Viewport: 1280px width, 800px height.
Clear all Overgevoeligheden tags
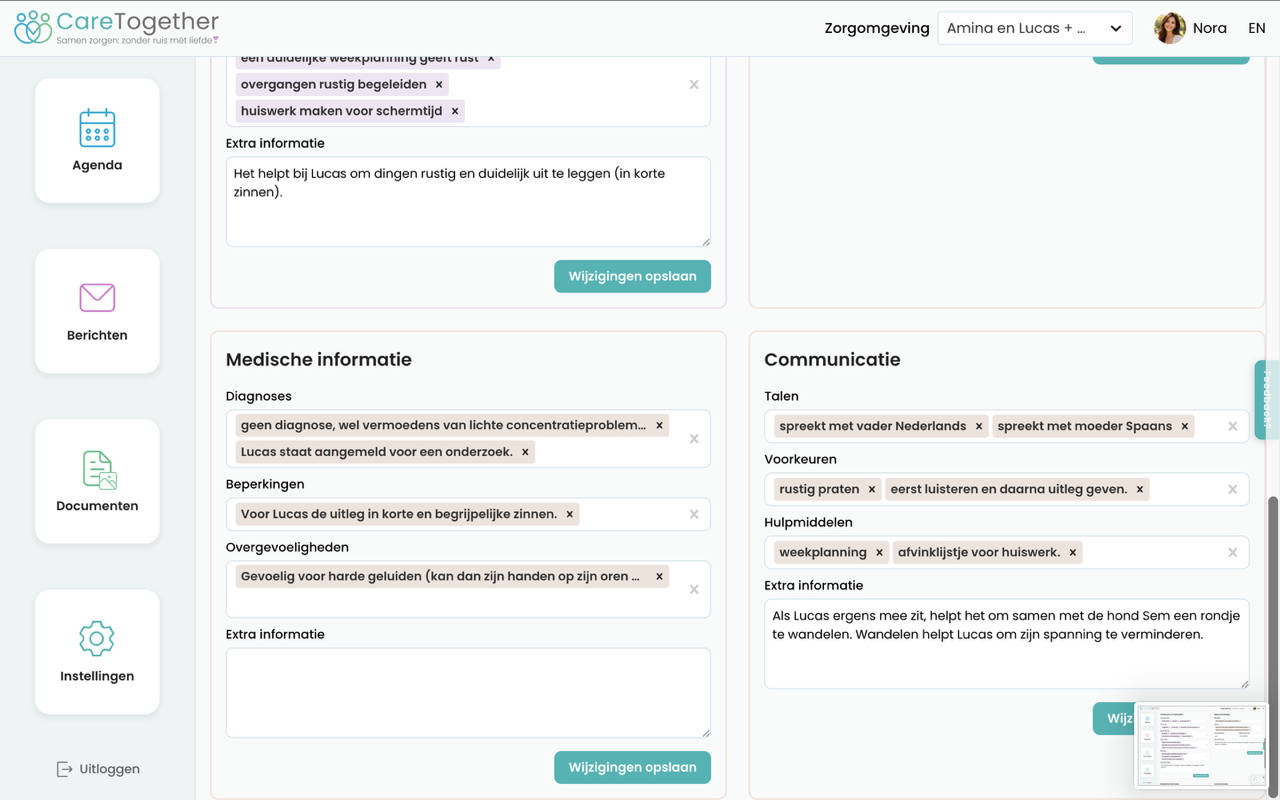[694, 589]
